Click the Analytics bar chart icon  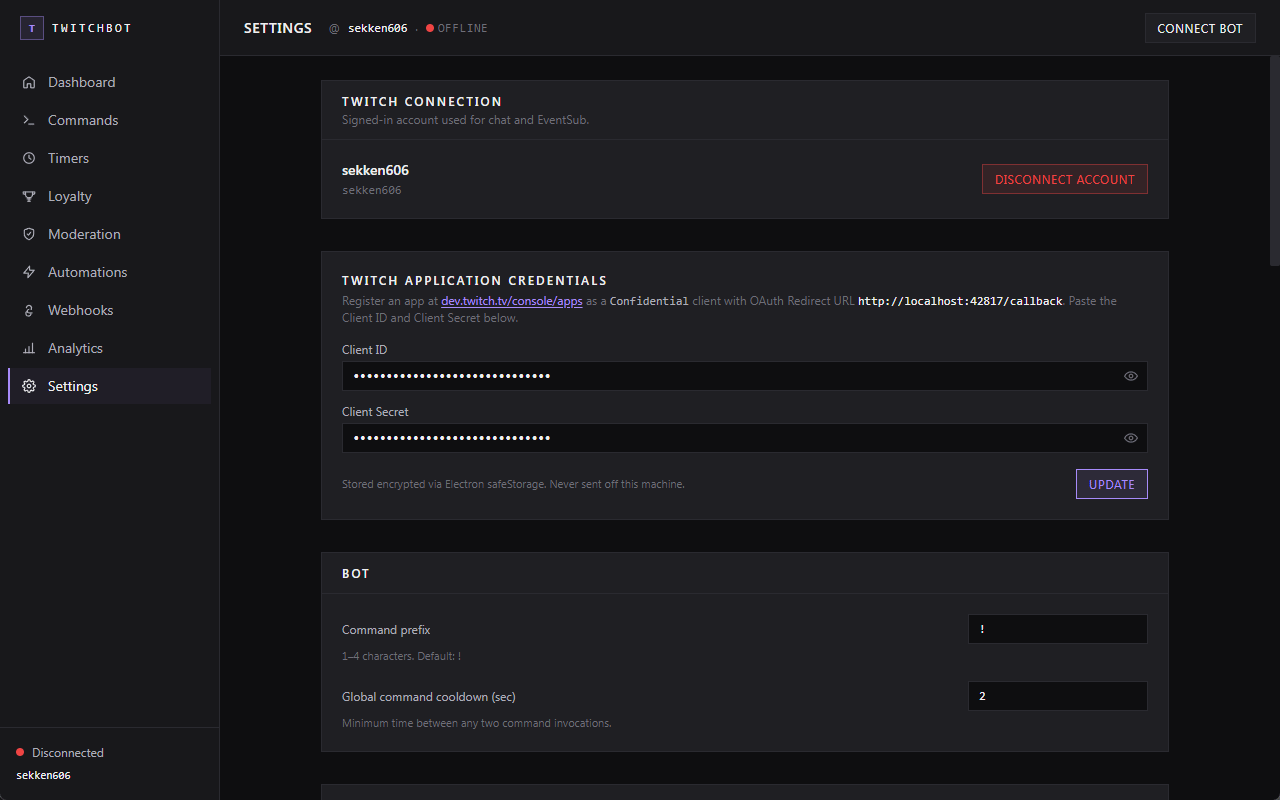tap(29, 348)
